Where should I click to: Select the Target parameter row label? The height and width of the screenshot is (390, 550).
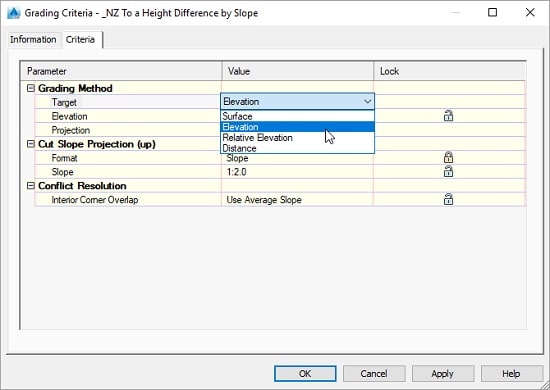coord(64,102)
